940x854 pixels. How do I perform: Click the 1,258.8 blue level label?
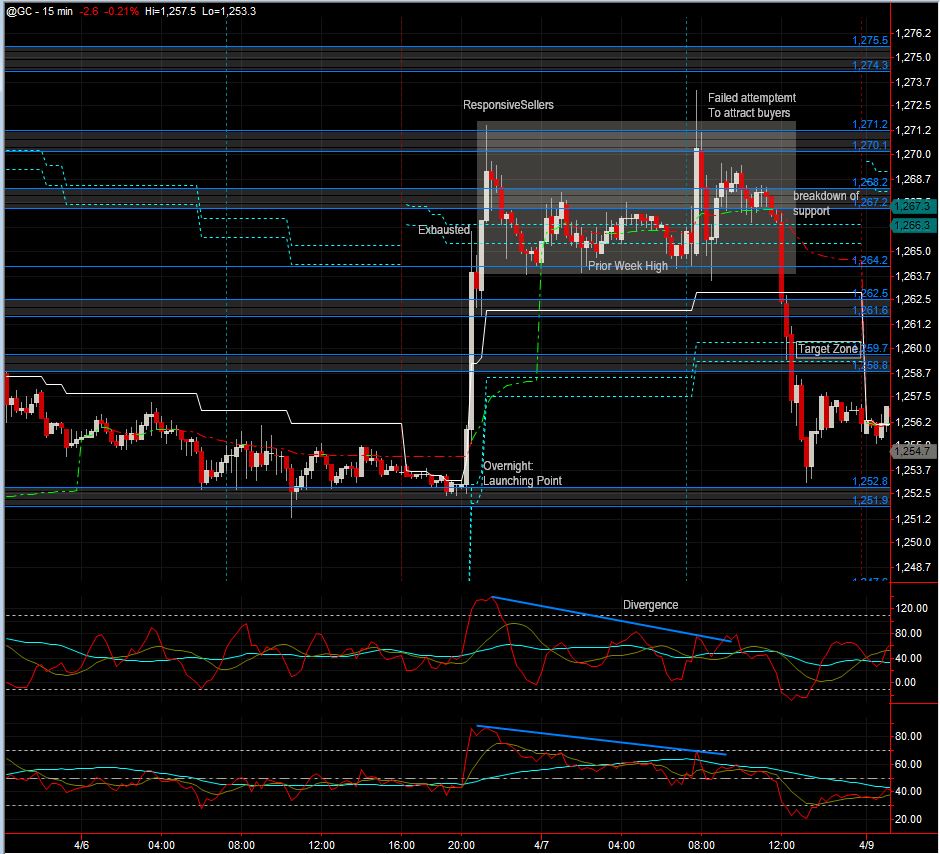point(870,365)
